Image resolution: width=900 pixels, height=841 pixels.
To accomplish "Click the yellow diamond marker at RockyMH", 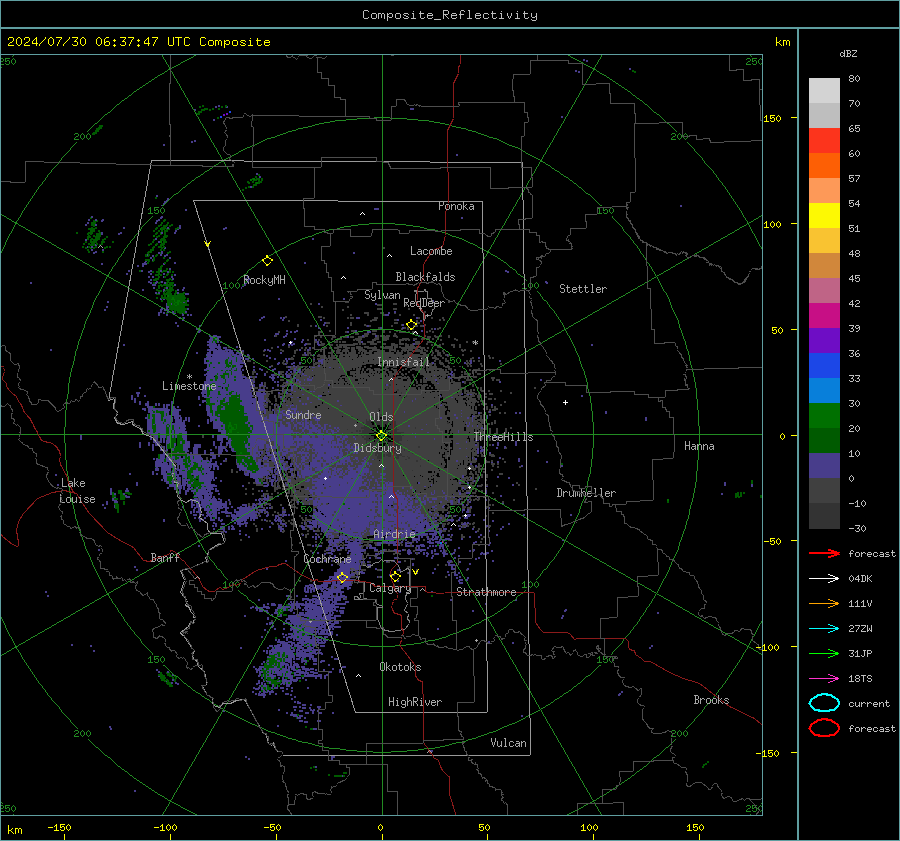I will (267, 261).
